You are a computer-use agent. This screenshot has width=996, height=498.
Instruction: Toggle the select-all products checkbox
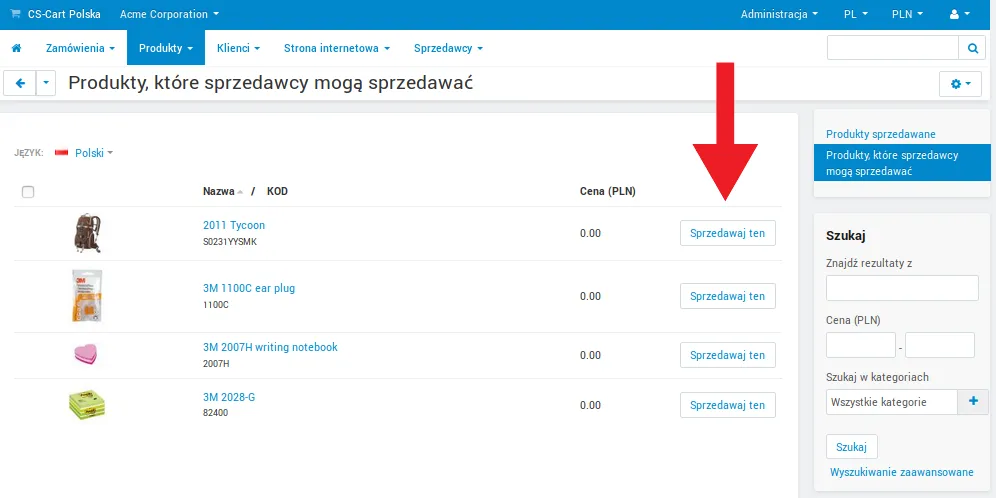click(x=28, y=191)
